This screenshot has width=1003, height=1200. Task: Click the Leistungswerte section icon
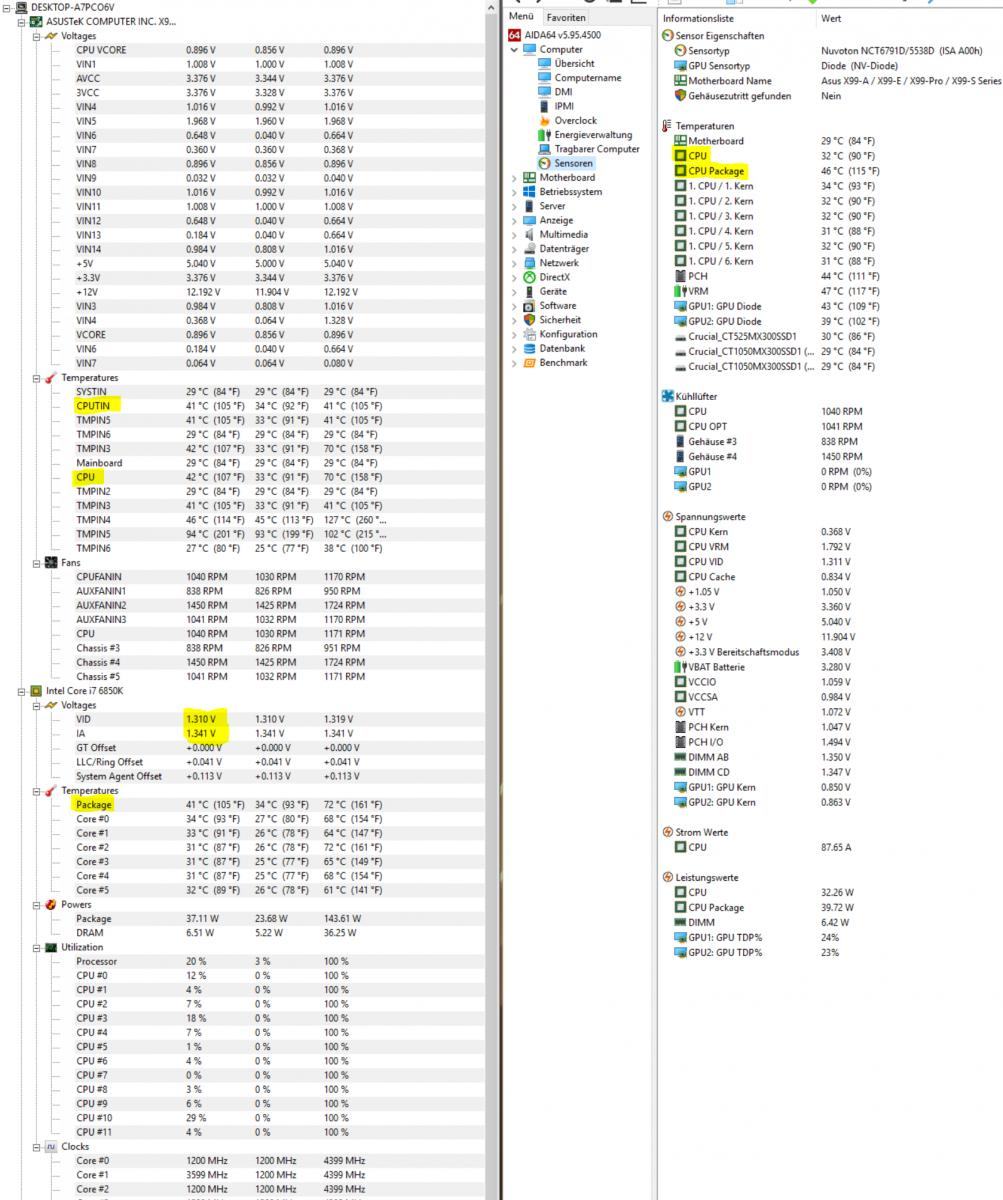[x=668, y=877]
